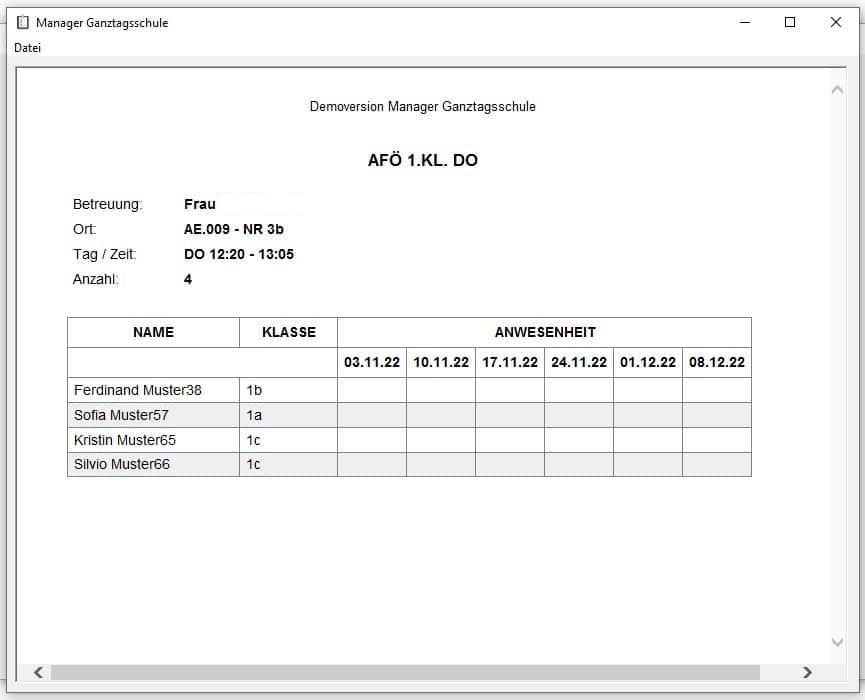Screen dimensions: 865x700
Task: Select the report title AFÖ 1.KL. DO
Action: [422, 159]
